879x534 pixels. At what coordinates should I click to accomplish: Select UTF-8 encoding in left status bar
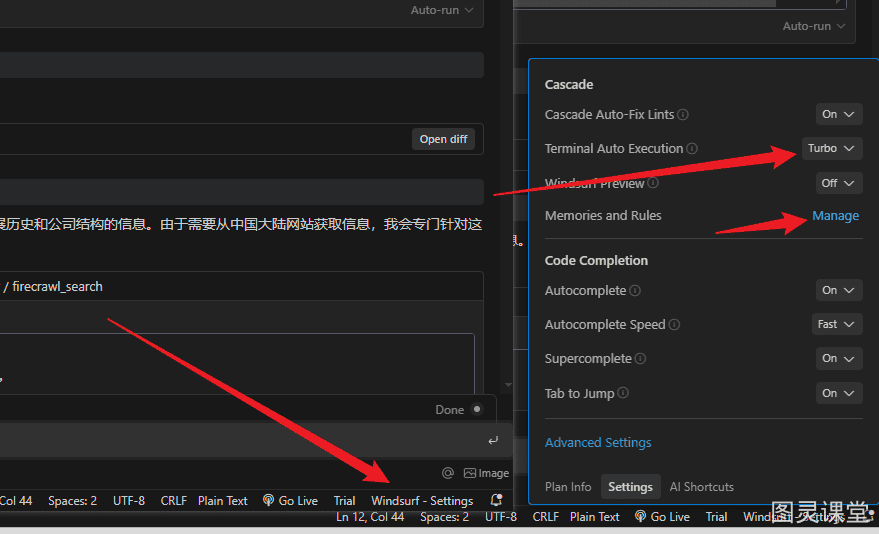[129, 500]
